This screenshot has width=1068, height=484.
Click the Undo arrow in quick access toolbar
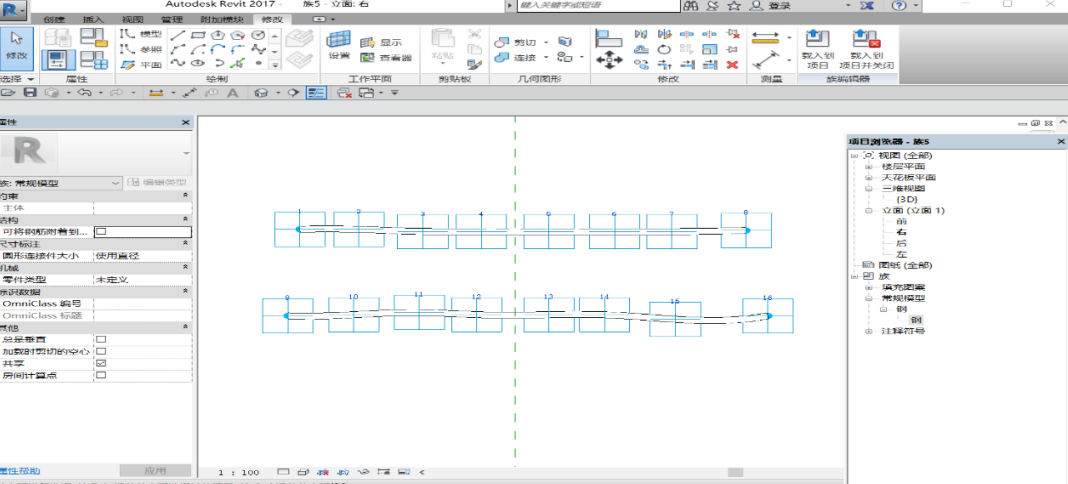click(84, 93)
